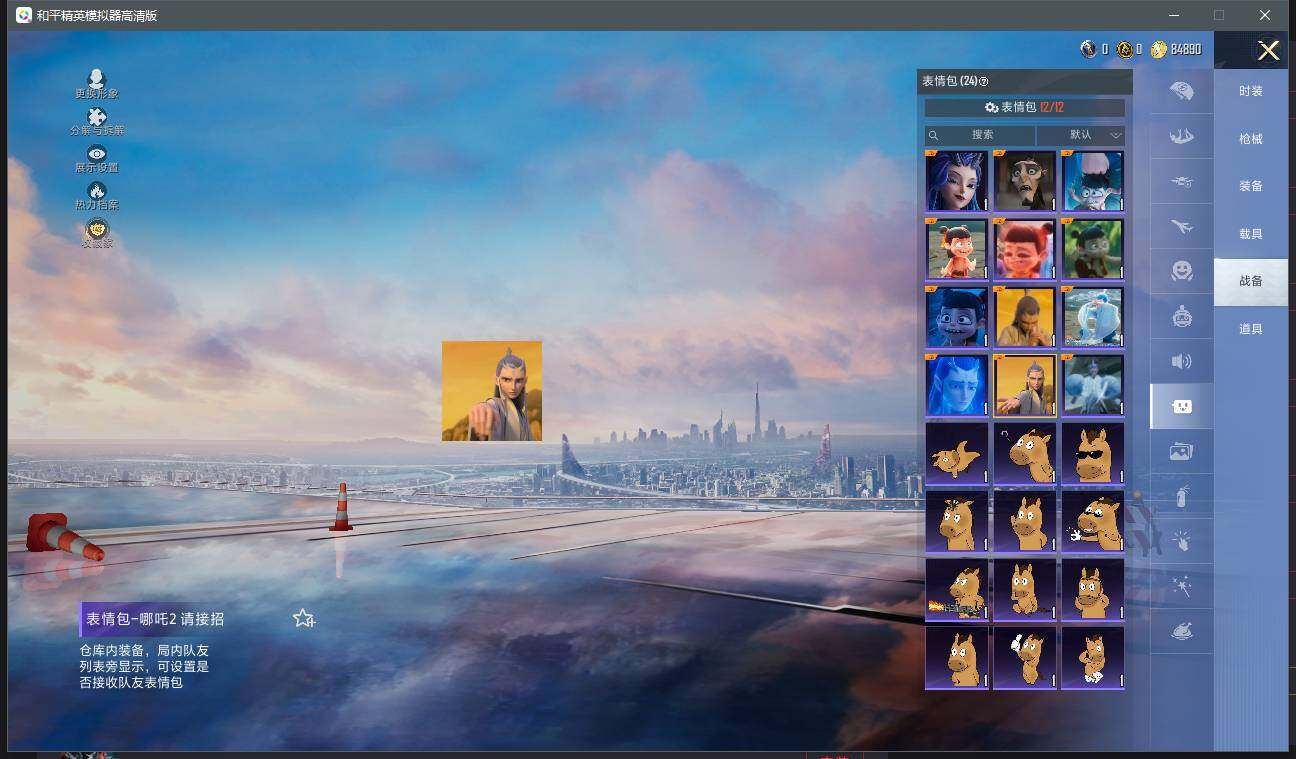This screenshot has width=1296, height=759.
Task: Click the gold badge icon under 热力档案
Action: (x=97, y=229)
